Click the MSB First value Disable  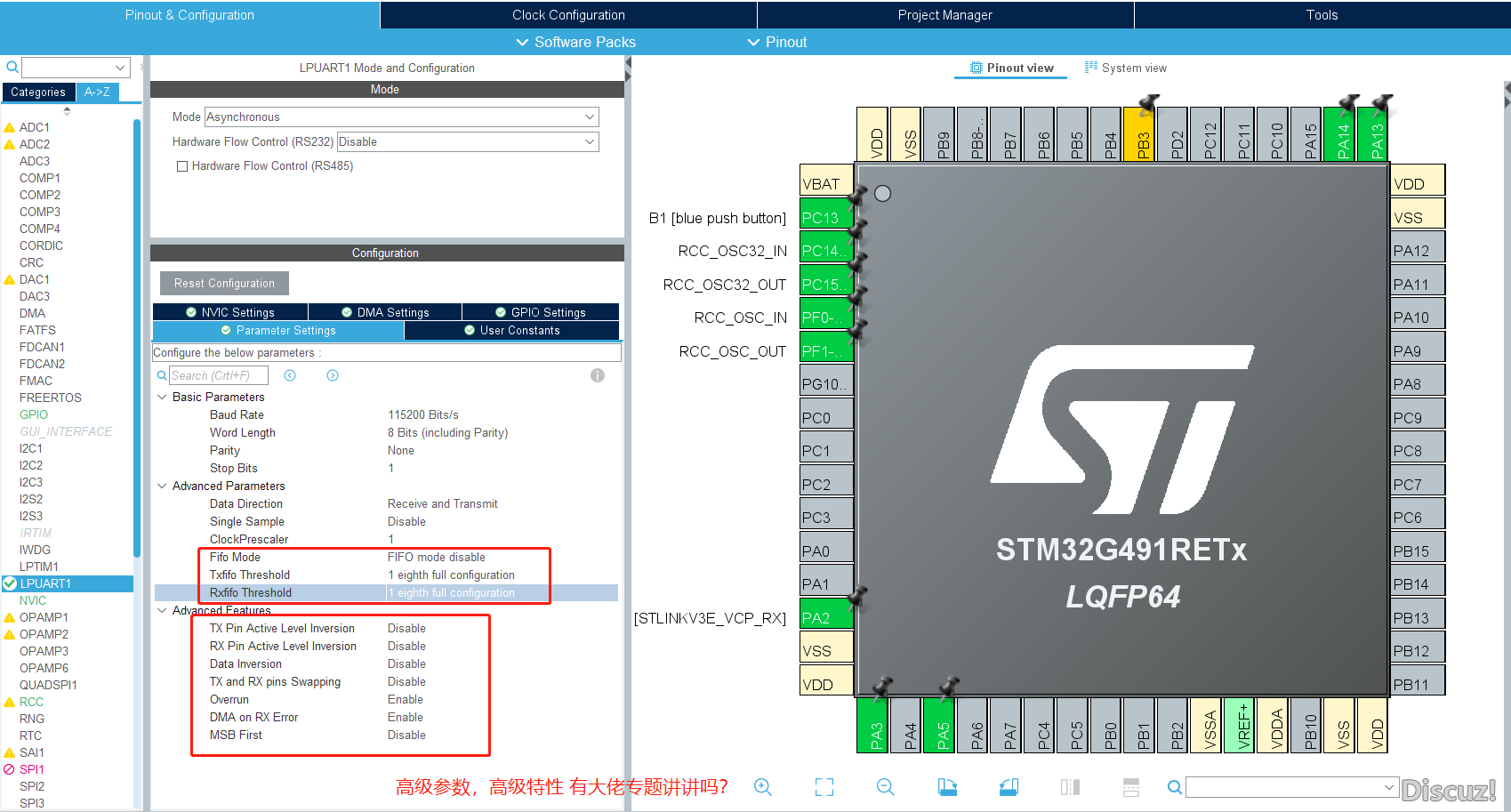(x=406, y=735)
